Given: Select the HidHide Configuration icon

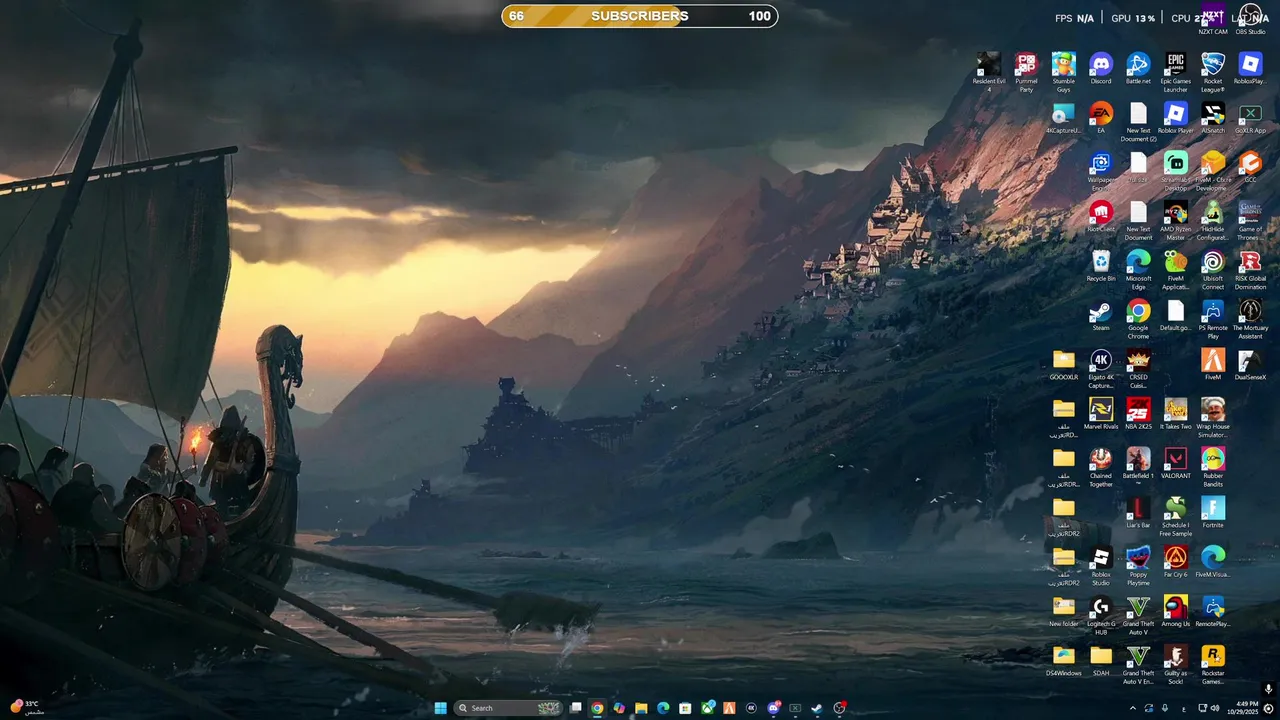Looking at the screenshot, I should click(1213, 220).
